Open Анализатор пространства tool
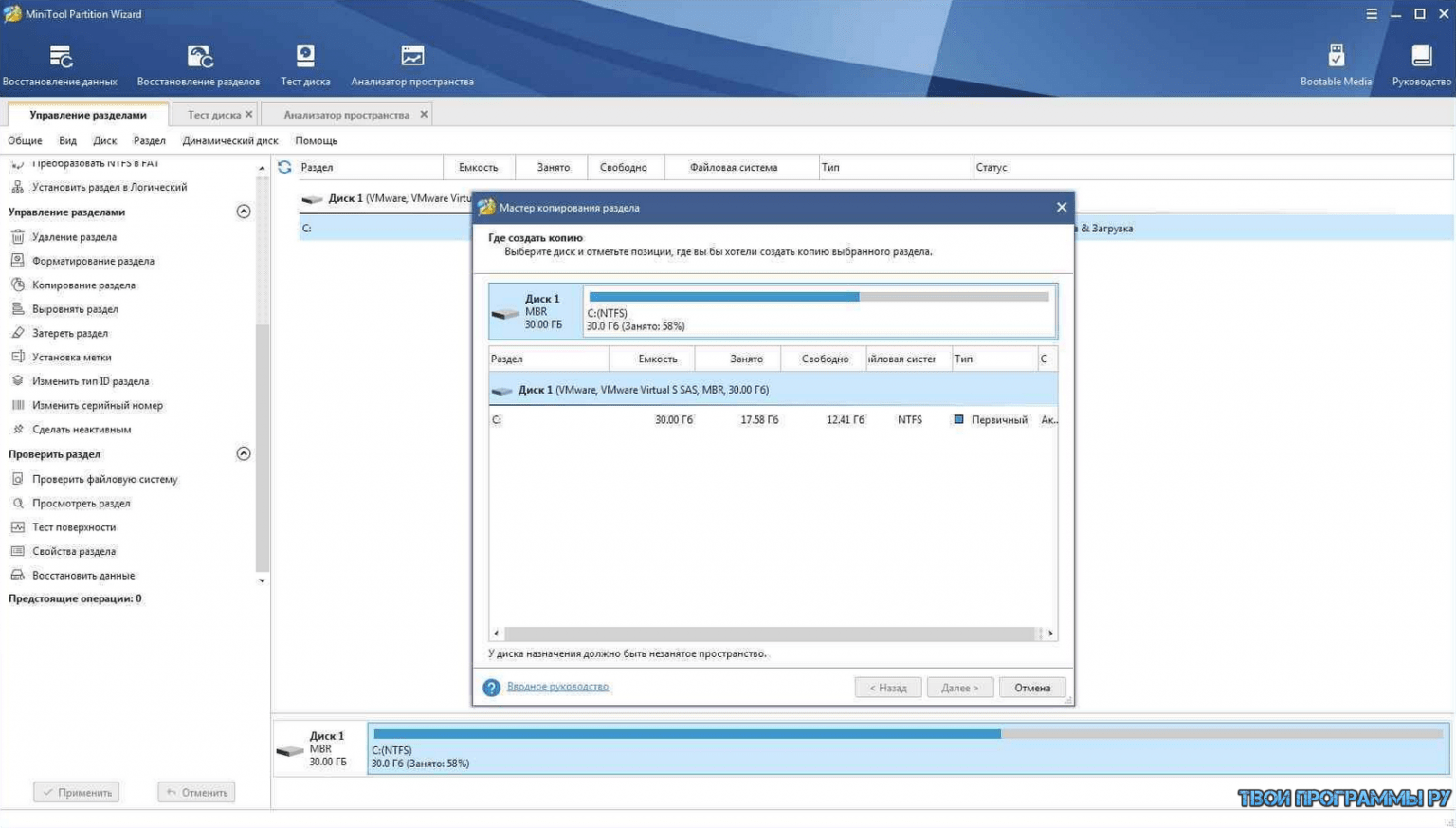The width and height of the screenshot is (1456, 828). 412,64
